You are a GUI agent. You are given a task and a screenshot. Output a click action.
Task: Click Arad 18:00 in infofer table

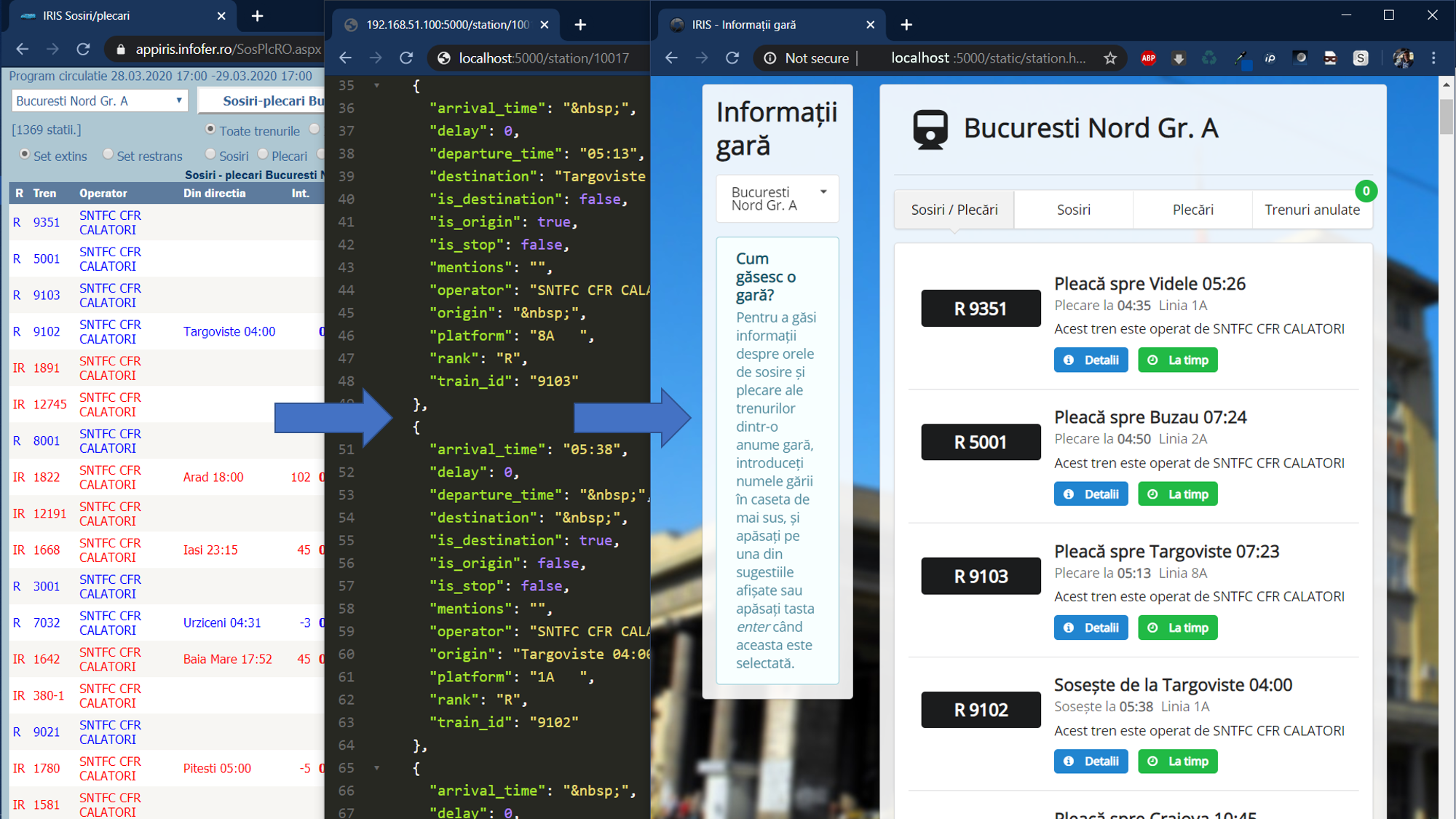tap(213, 477)
